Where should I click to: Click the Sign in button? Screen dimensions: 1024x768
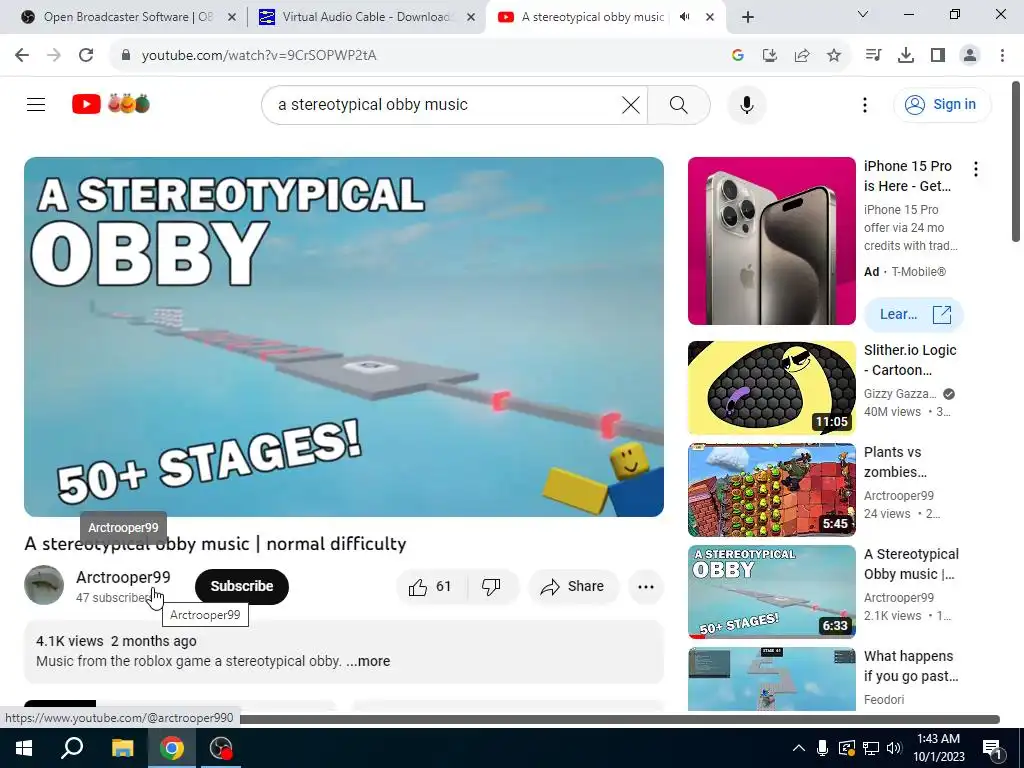click(x=942, y=104)
